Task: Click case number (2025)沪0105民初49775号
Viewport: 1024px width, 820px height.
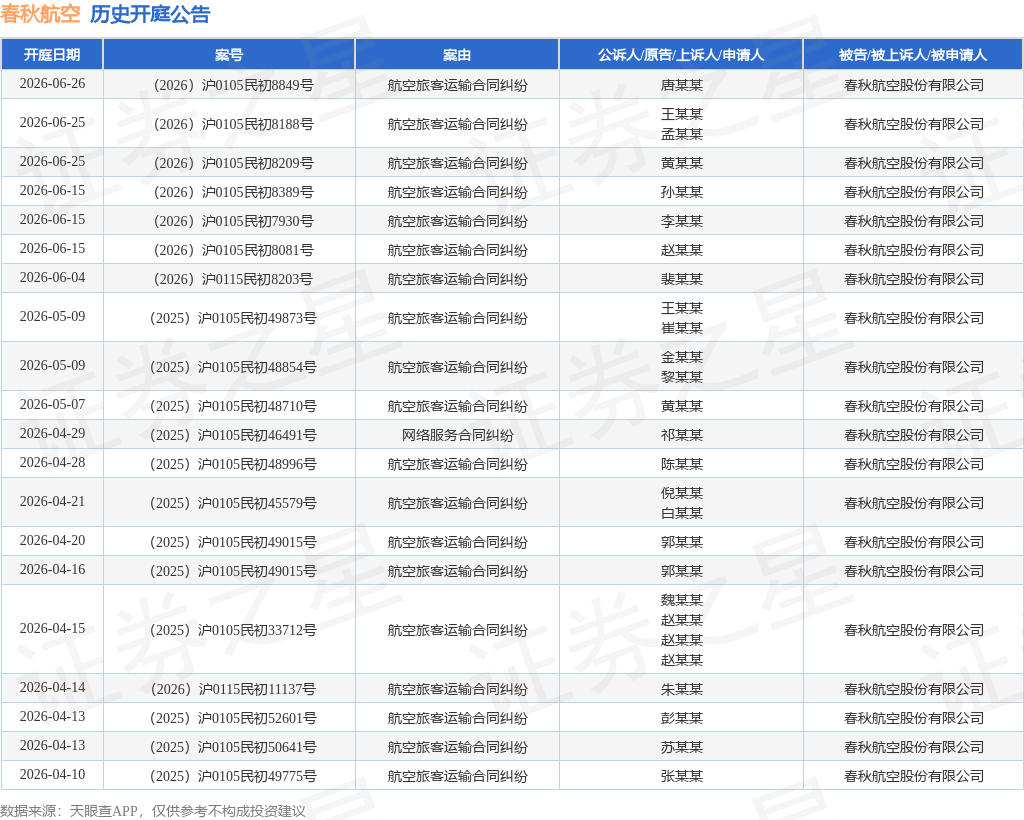Action: pyautogui.click(x=233, y=776)
